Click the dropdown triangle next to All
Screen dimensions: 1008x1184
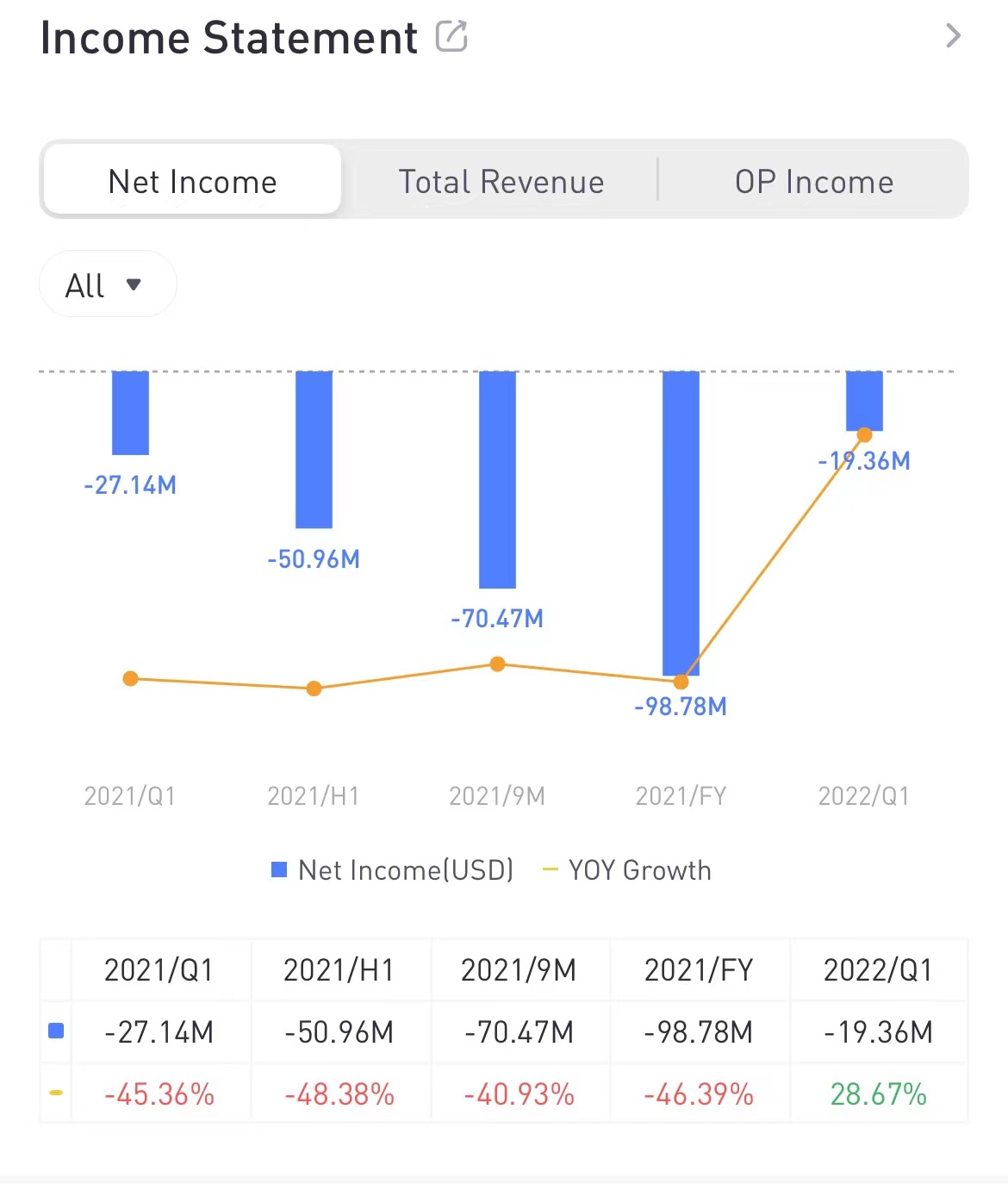tap(134, 284)
